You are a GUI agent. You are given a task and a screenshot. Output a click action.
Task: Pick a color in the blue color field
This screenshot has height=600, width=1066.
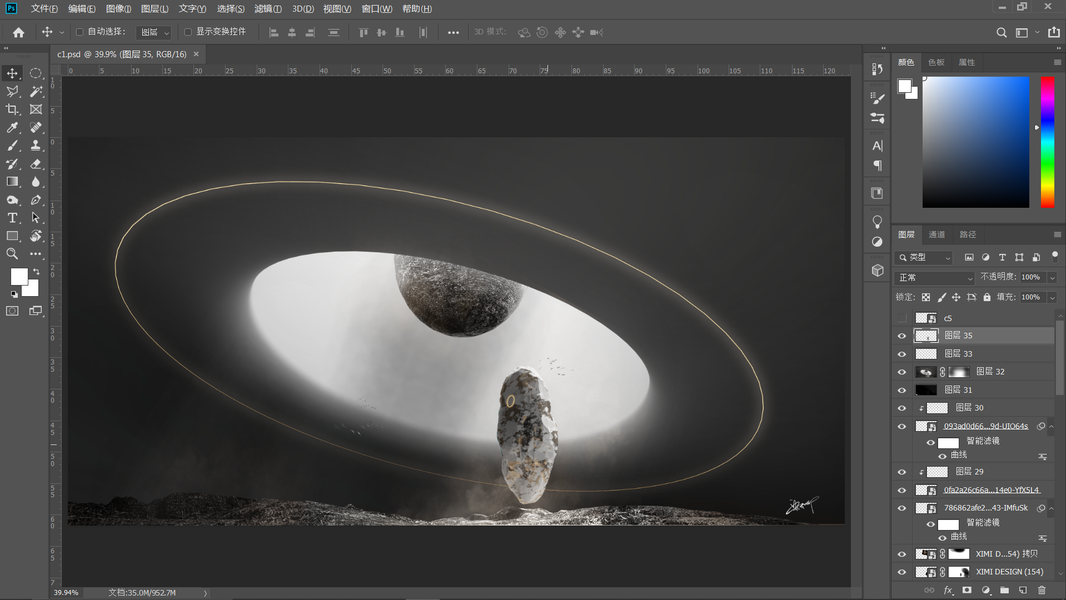pos(976,142)
